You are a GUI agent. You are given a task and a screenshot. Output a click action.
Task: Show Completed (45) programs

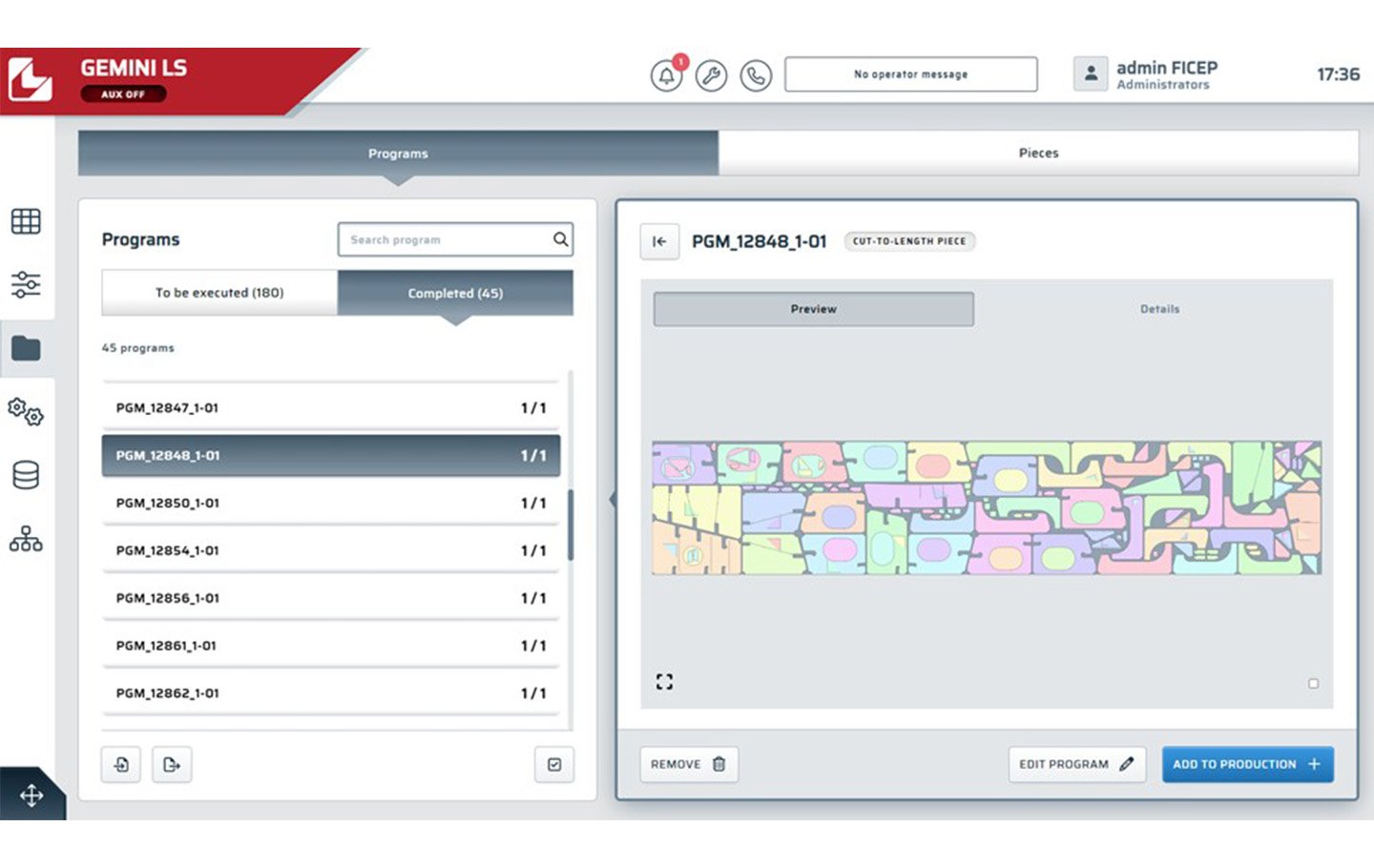click(456, 293)
